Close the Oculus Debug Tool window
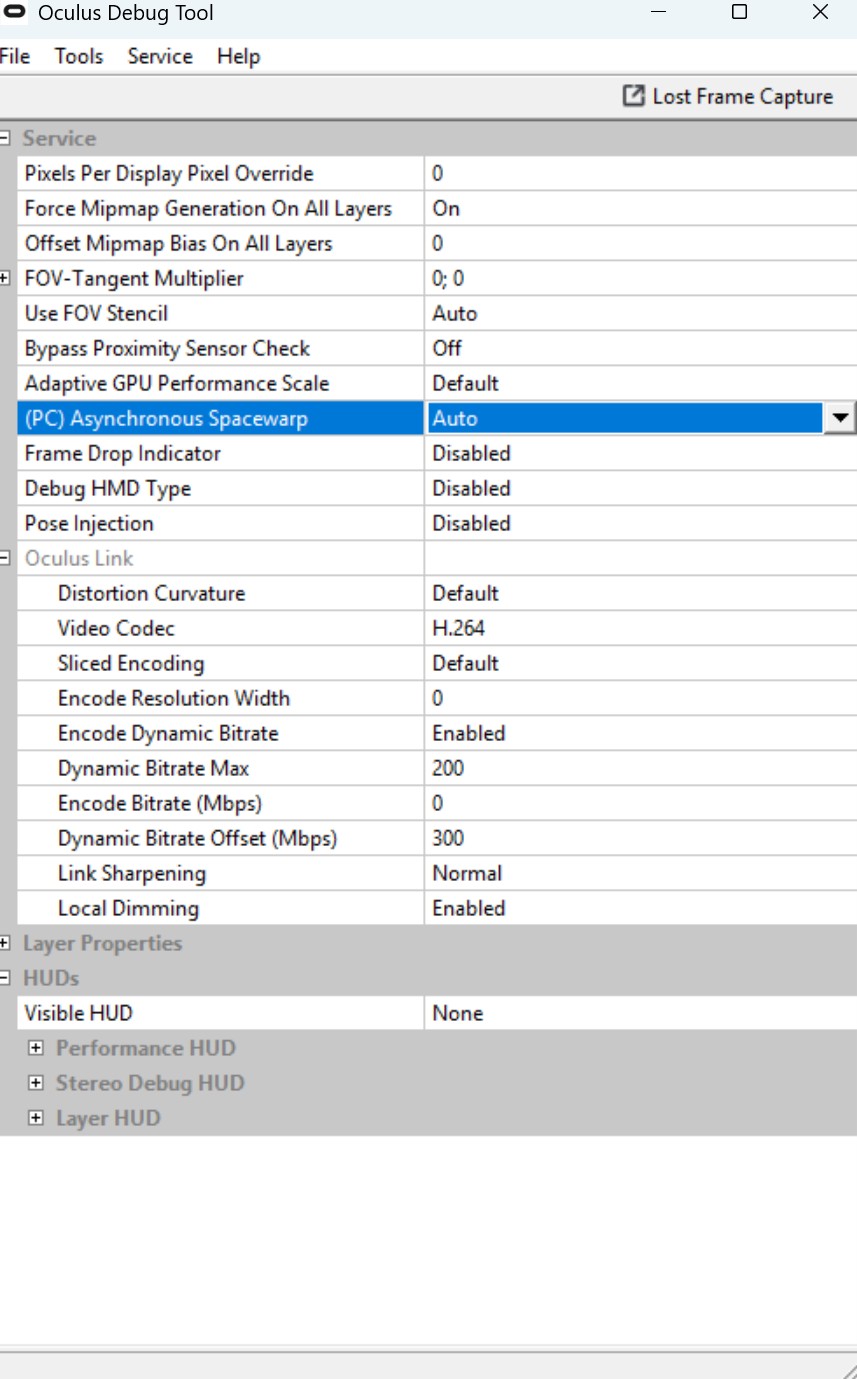Screen dimensions: 857x1379 pos(820,12)
